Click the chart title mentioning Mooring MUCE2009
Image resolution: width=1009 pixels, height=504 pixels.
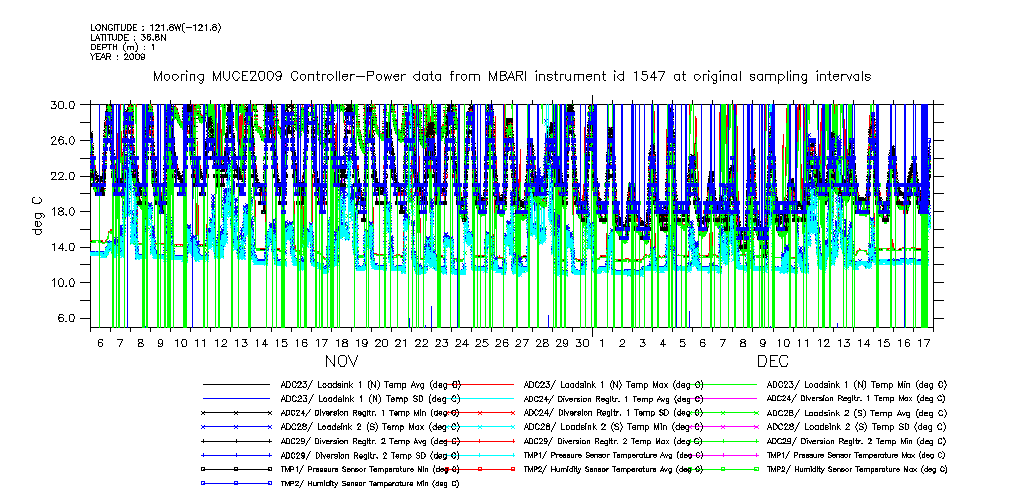(x=511, y=76)
